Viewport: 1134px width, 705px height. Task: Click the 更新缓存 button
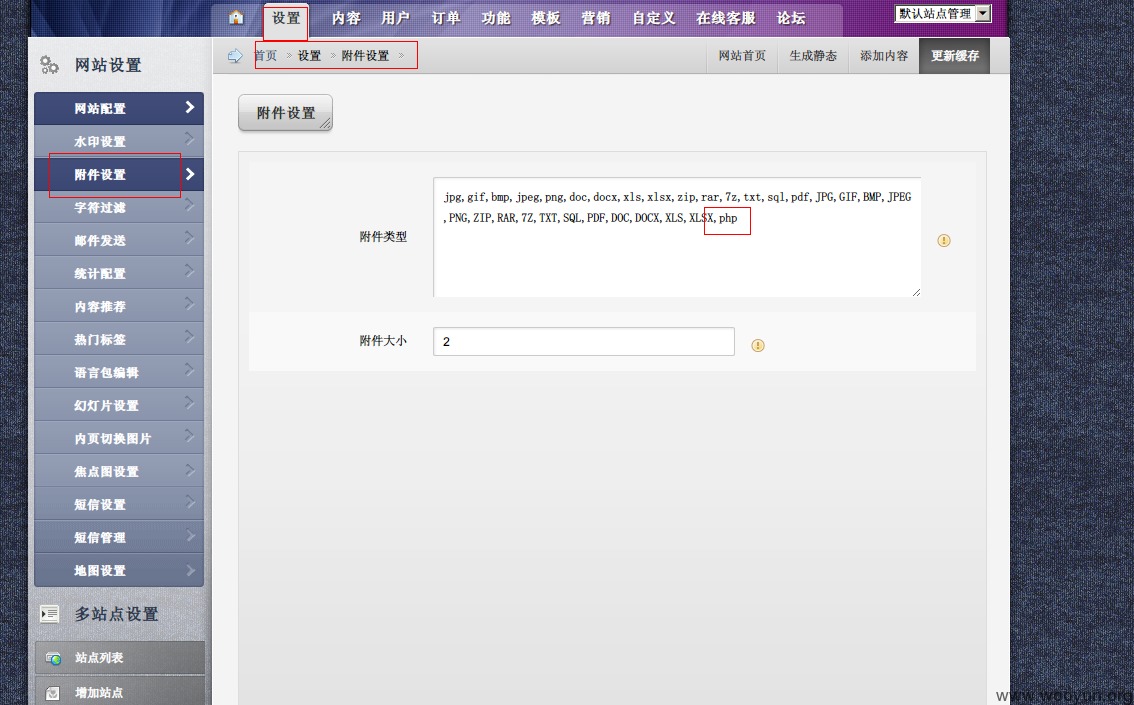coord(955,56)
